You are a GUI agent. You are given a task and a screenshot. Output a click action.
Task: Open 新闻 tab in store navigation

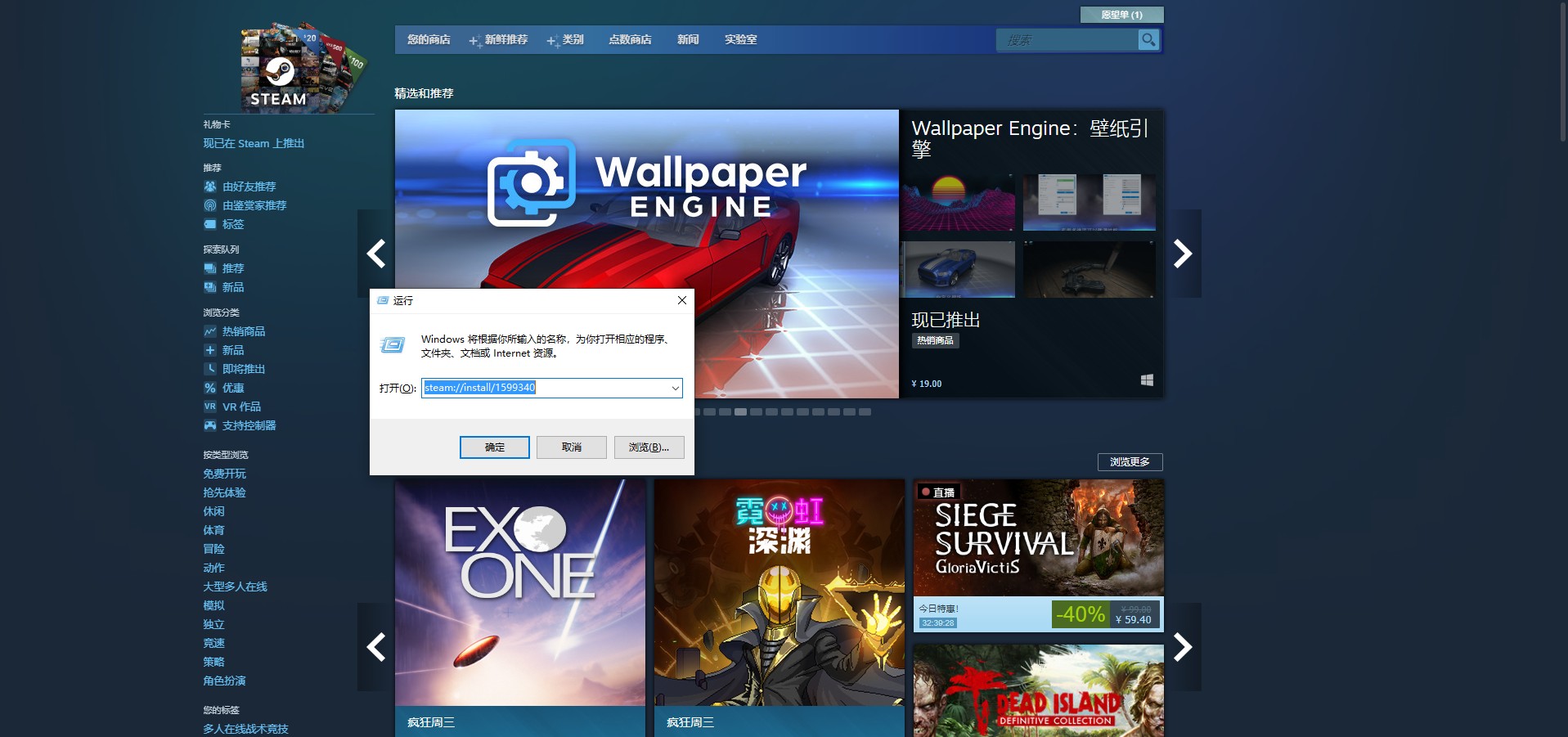click(x=688, y=39)
